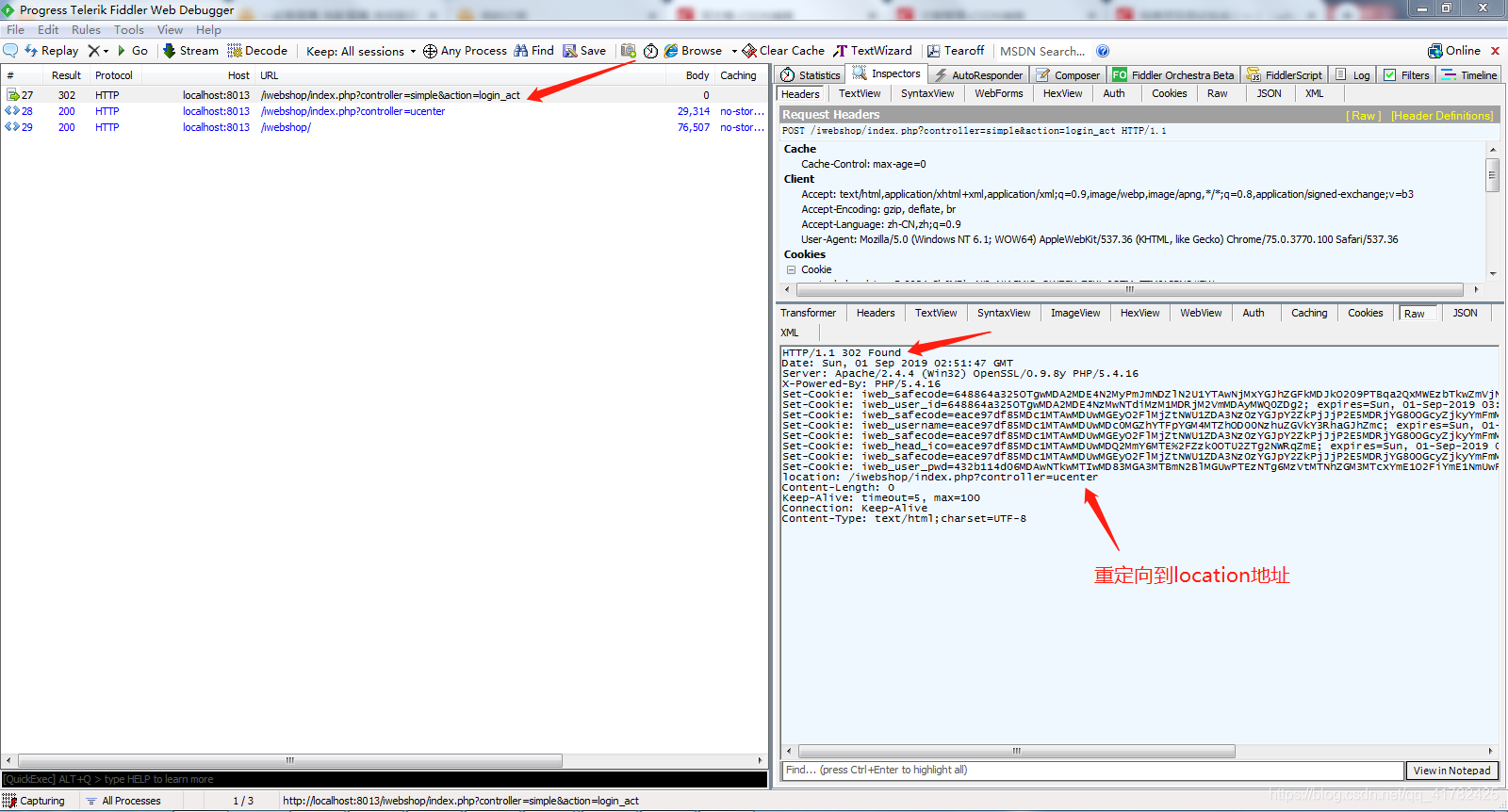Open Find sessions tool
The image size is (1508, 812).
click(x=533, y=51)
